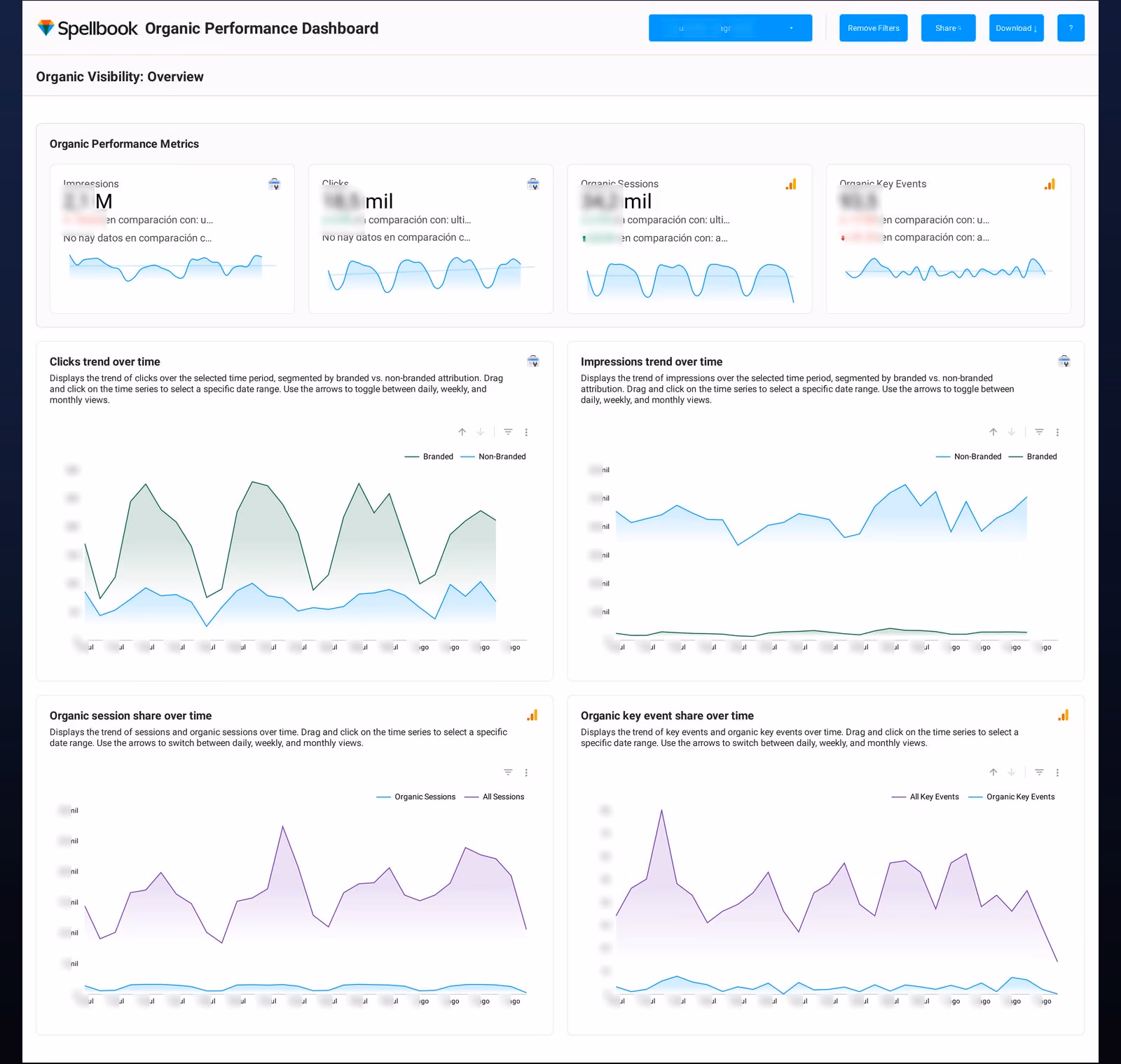
Task: Open filter icon on Impressions trend chart
Action: click(1039, 432)
